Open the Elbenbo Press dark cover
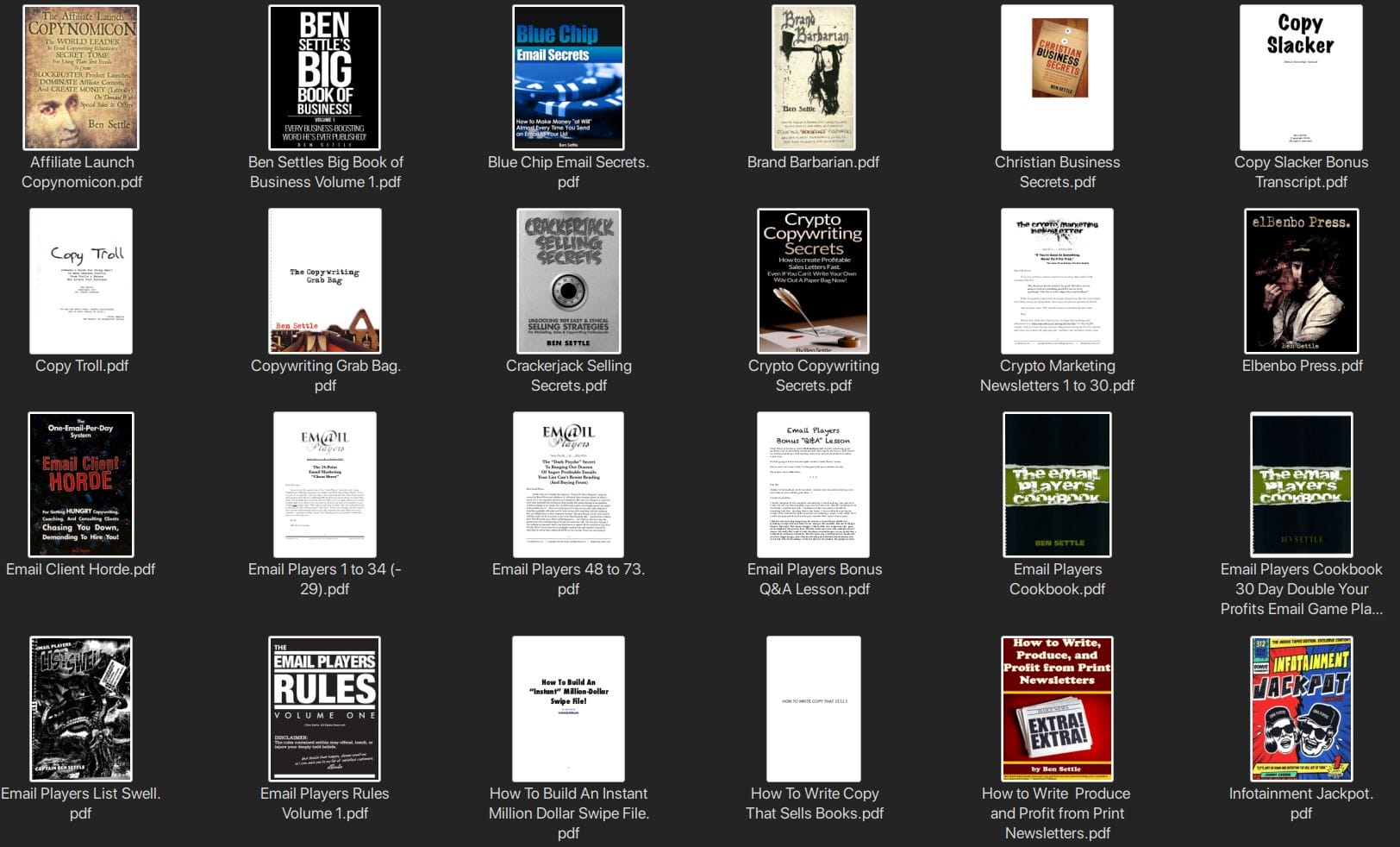The height and width of the screenshot is (847, 1400). [x=1301, y=280]
